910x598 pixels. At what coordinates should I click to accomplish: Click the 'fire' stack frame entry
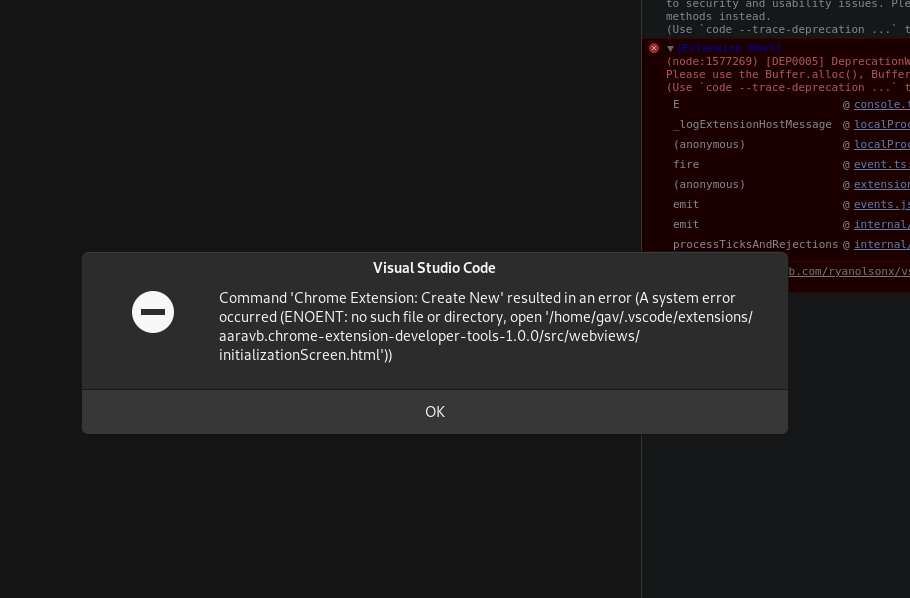(x=686, y=164)
